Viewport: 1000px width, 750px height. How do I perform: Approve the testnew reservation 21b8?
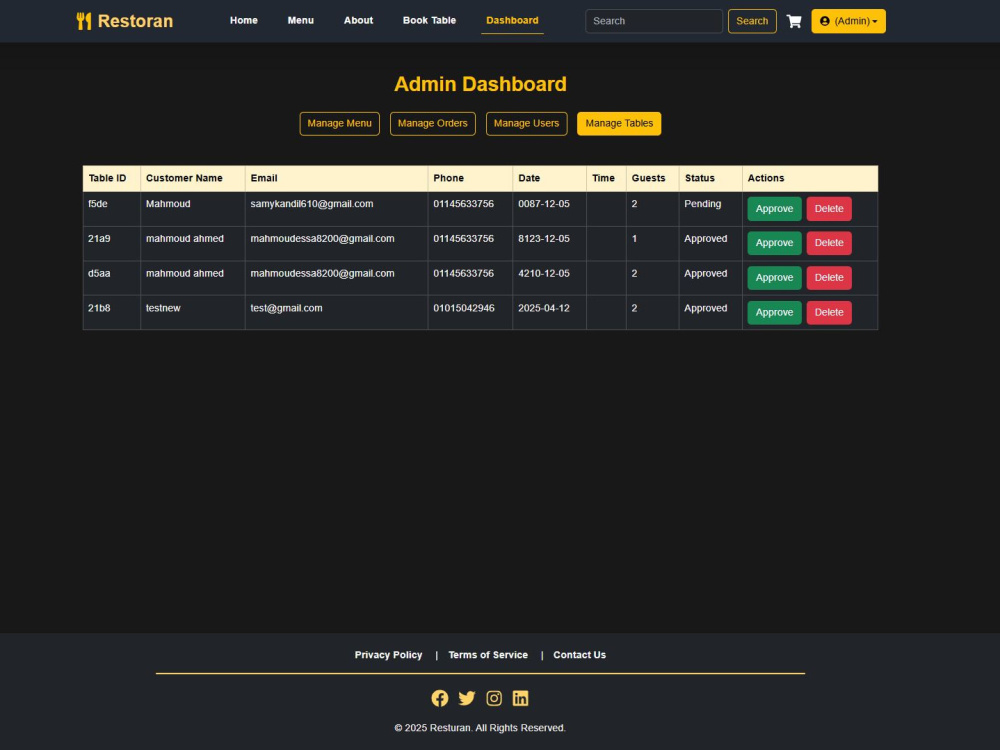[774, 312]
